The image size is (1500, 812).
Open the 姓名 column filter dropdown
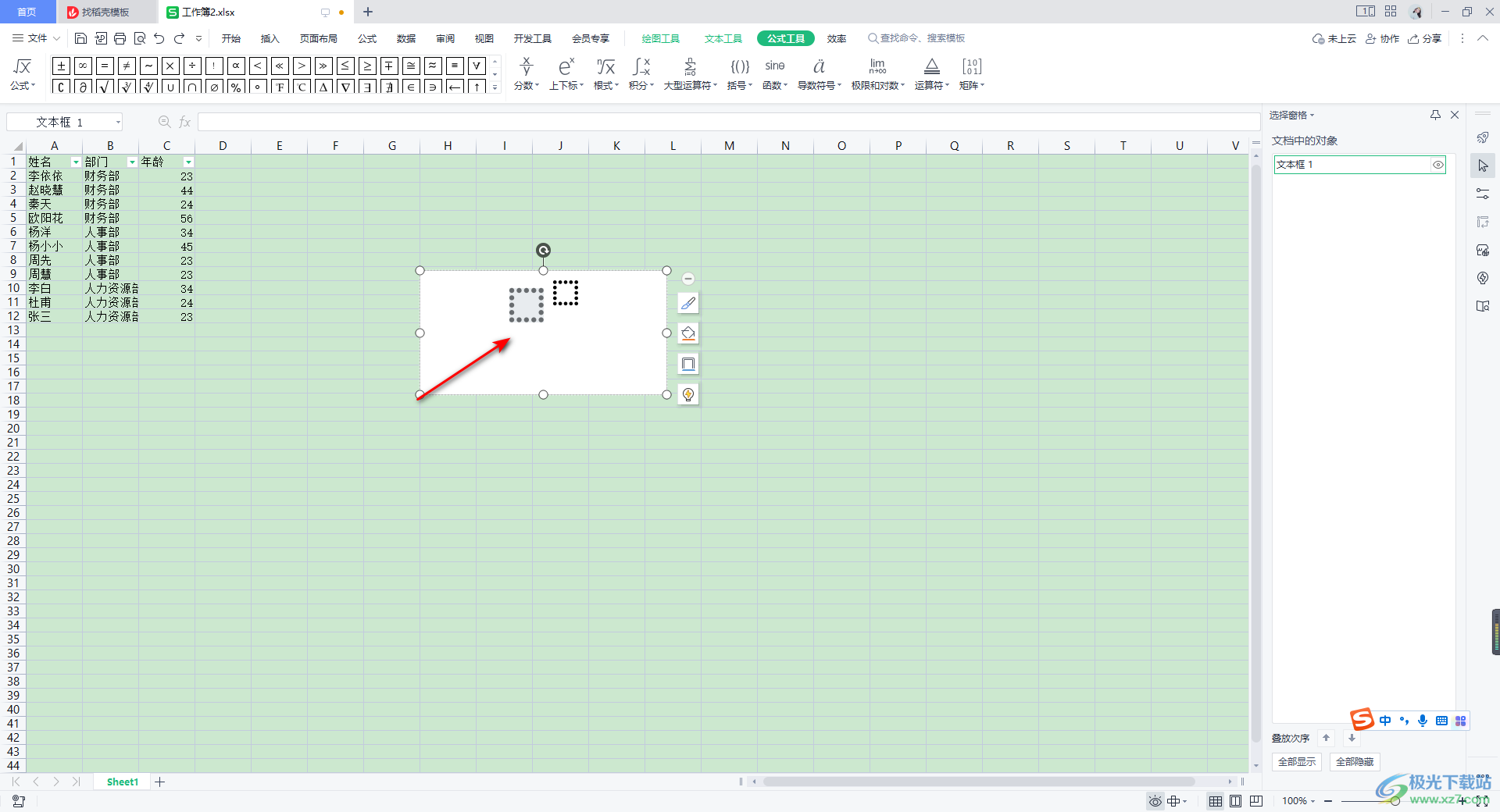pyautogui.click(x=76, y=162)
